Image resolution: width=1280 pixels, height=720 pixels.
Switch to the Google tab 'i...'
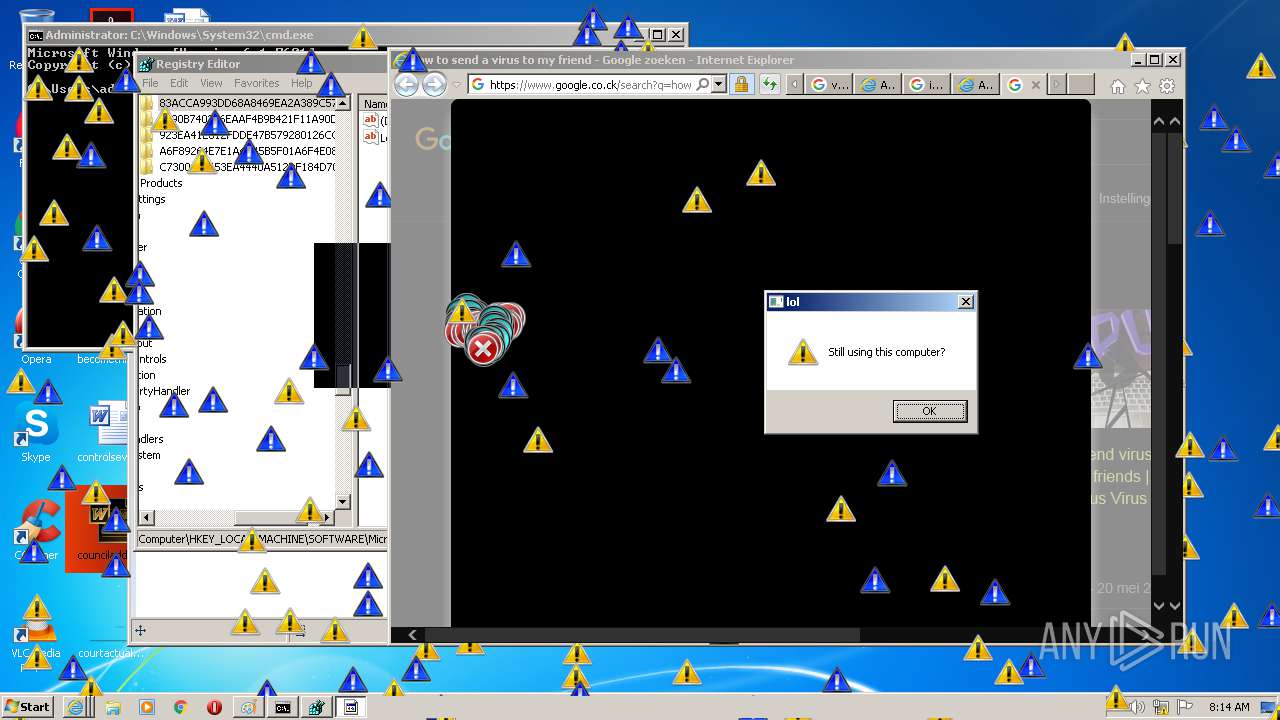coord(927,85)
